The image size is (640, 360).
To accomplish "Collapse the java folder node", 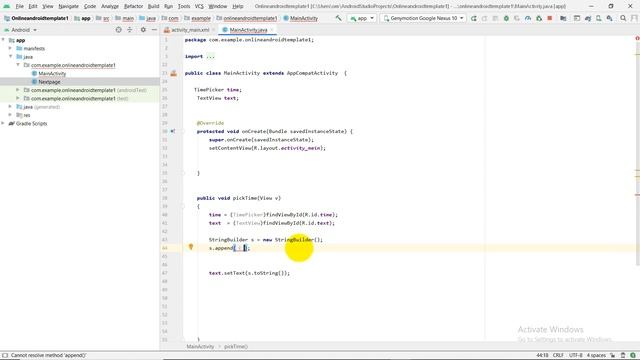I will point(10,56).
